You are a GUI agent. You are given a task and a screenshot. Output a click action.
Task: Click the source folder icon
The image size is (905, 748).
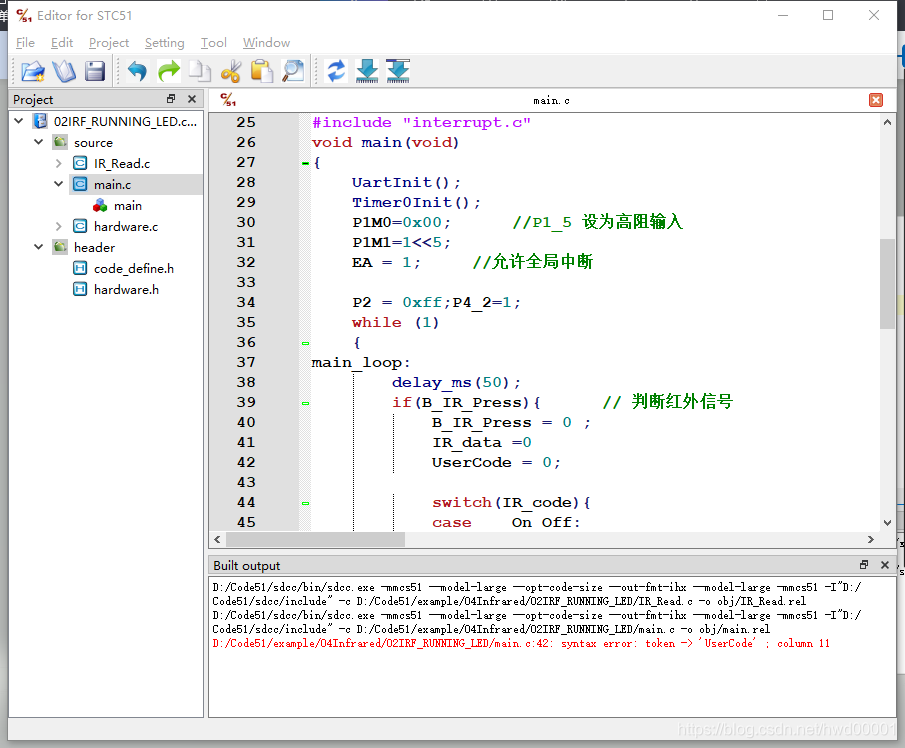coord(60,142)
